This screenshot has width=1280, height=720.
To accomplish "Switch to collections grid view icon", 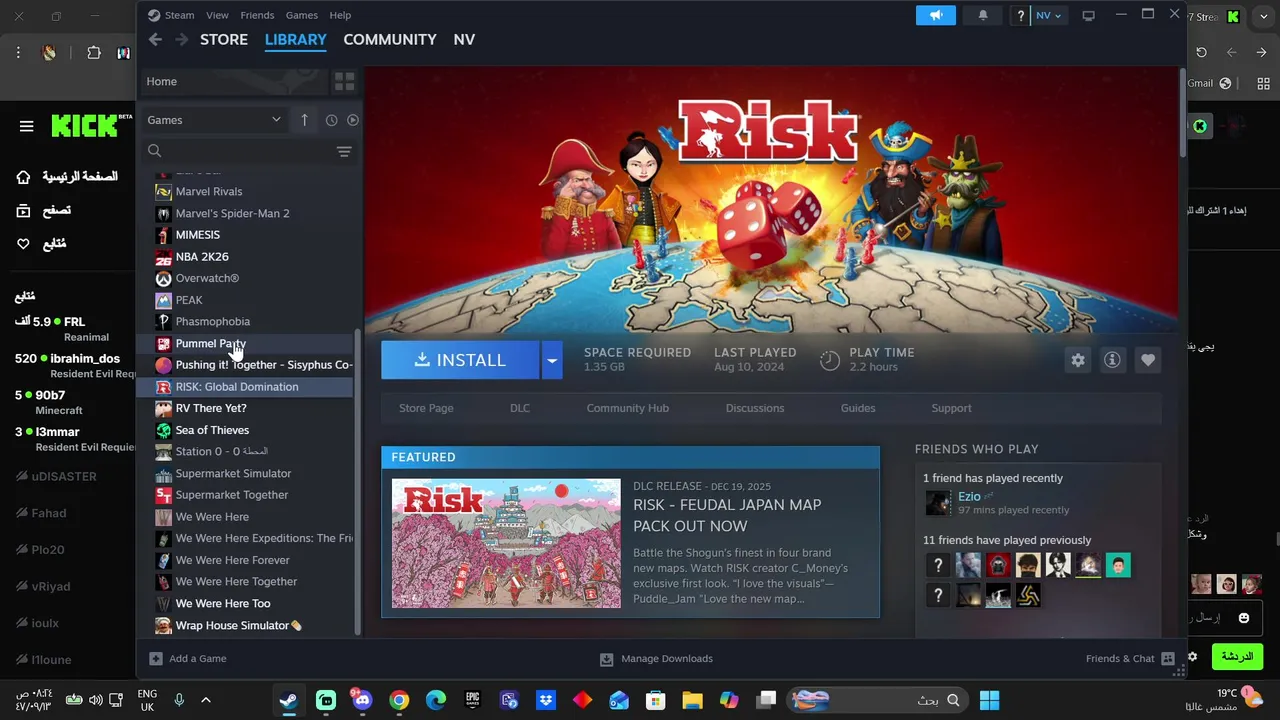I will [344, 81].
